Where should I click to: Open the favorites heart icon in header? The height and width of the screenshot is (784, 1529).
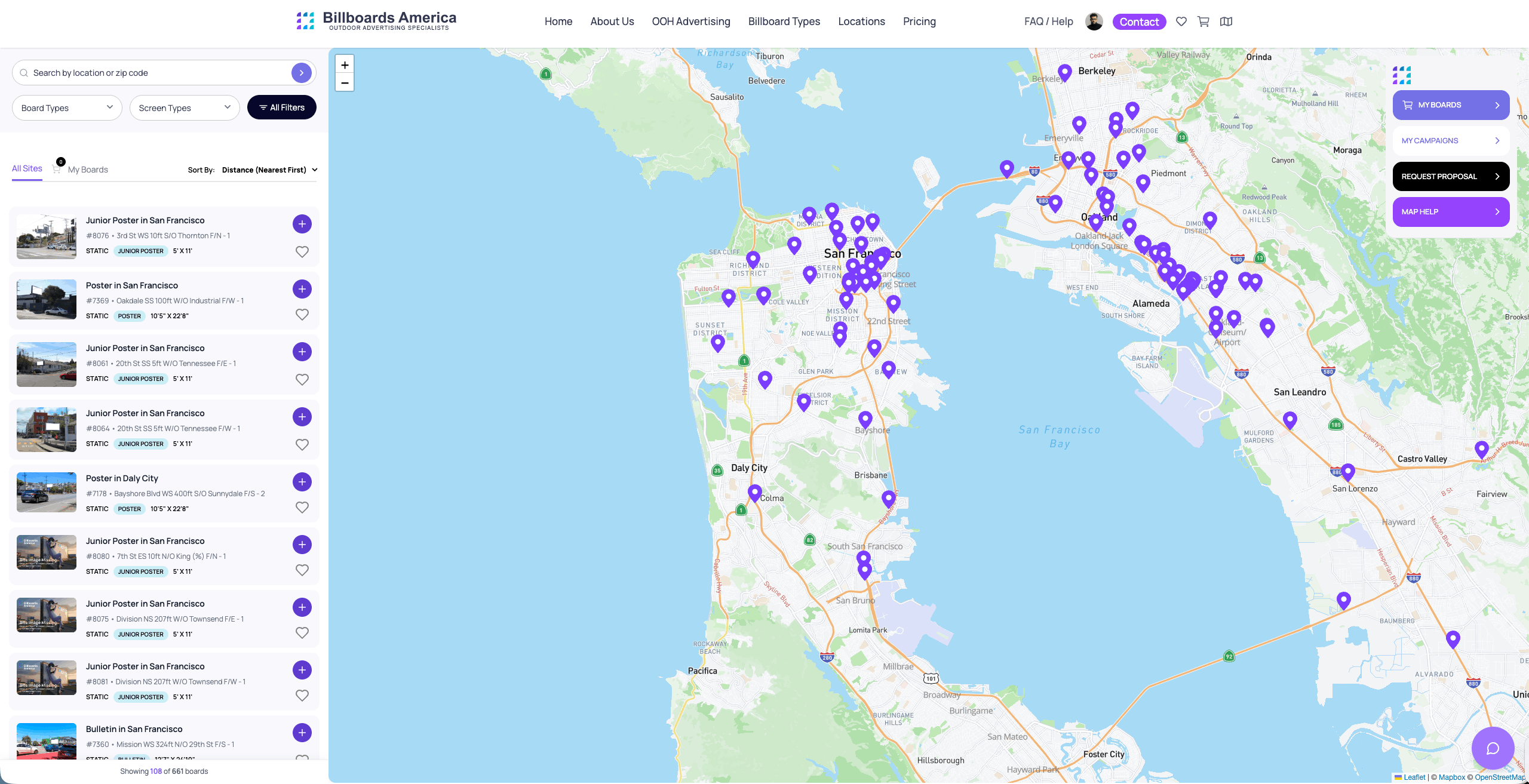(x=1181, y=21)
